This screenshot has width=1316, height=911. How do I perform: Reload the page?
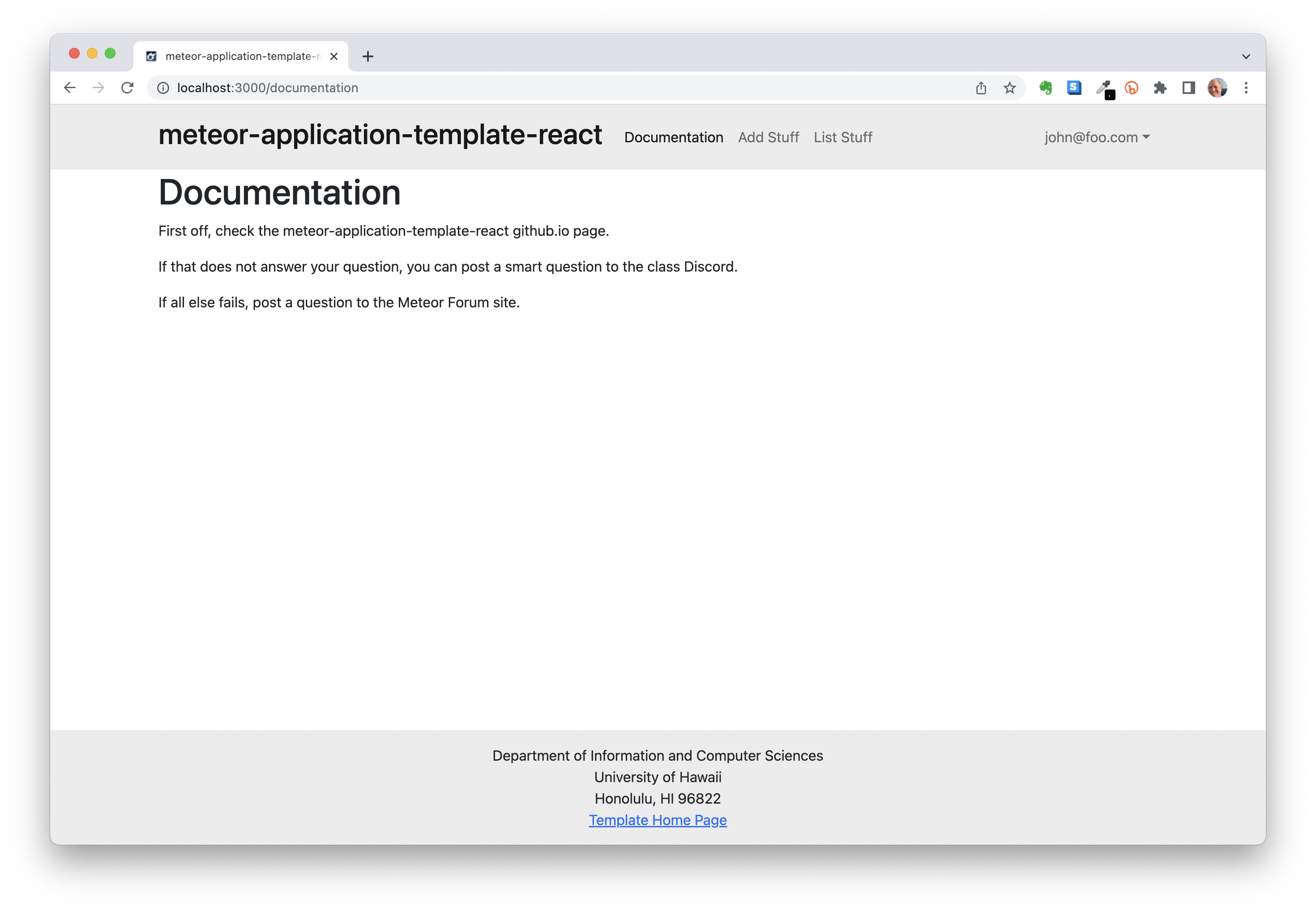(x=127, y=88)
